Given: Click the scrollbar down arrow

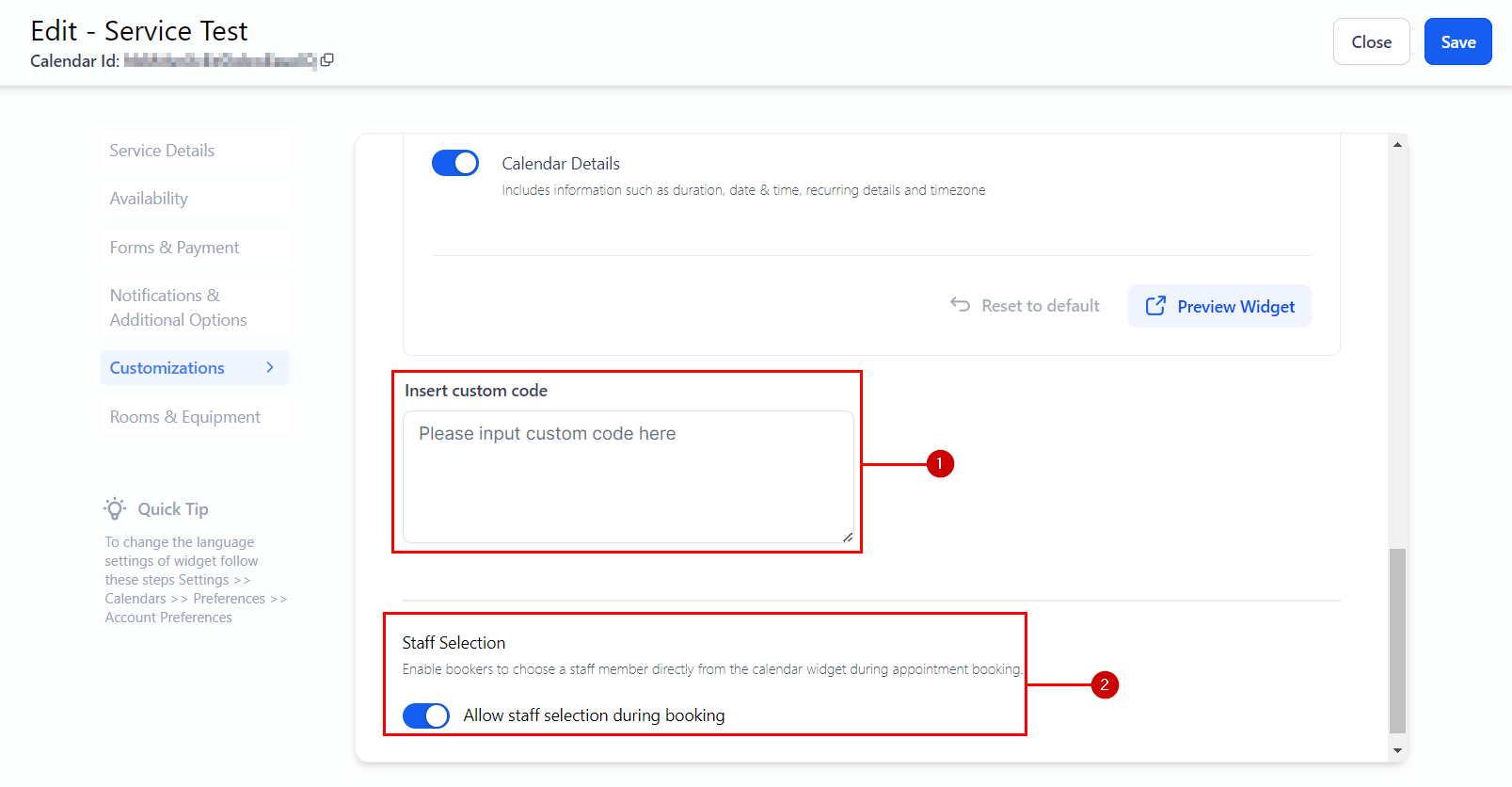Looking at the screenshot, I should (1397, 750).
